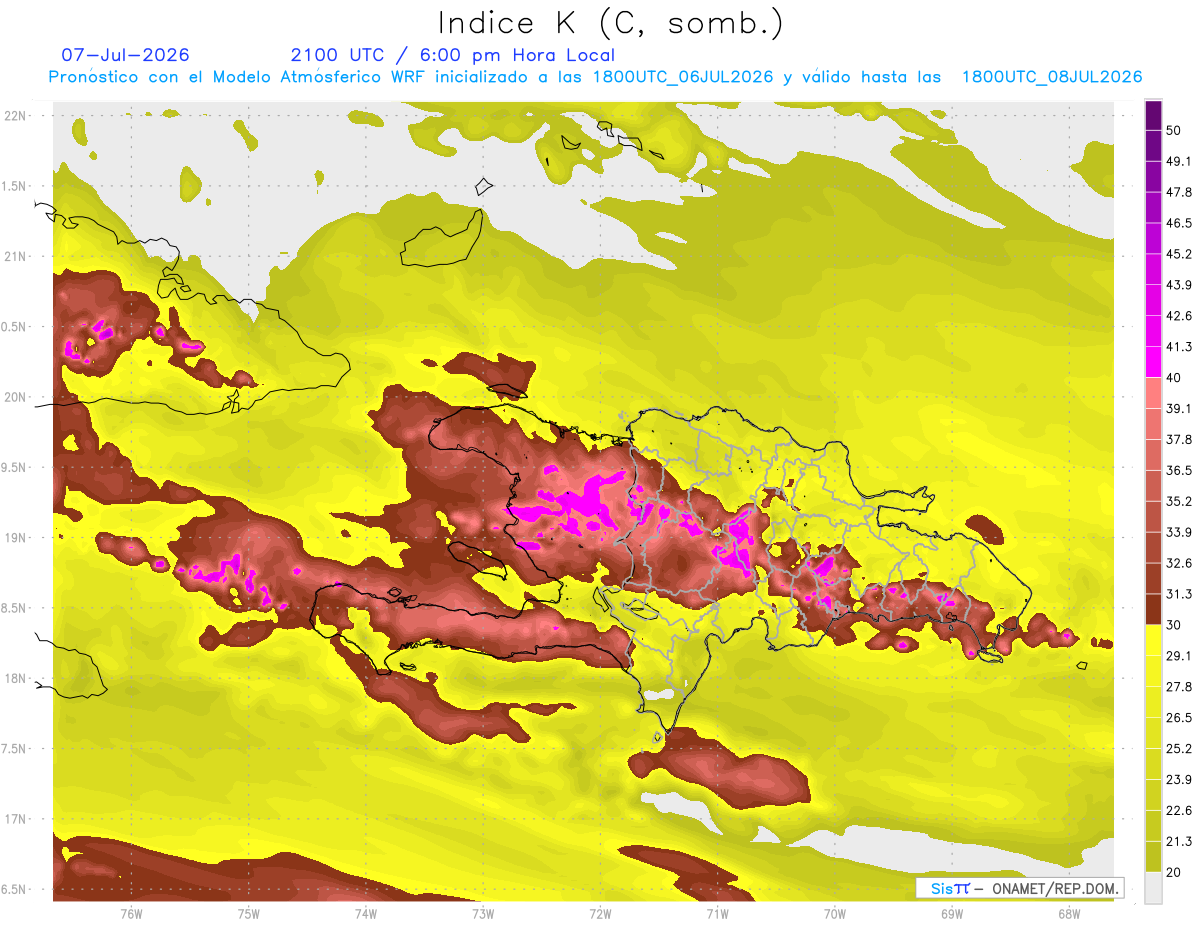Click colorbar value "35.2"
This screenshot has height=927, width=1200.
click(1179, 501)
